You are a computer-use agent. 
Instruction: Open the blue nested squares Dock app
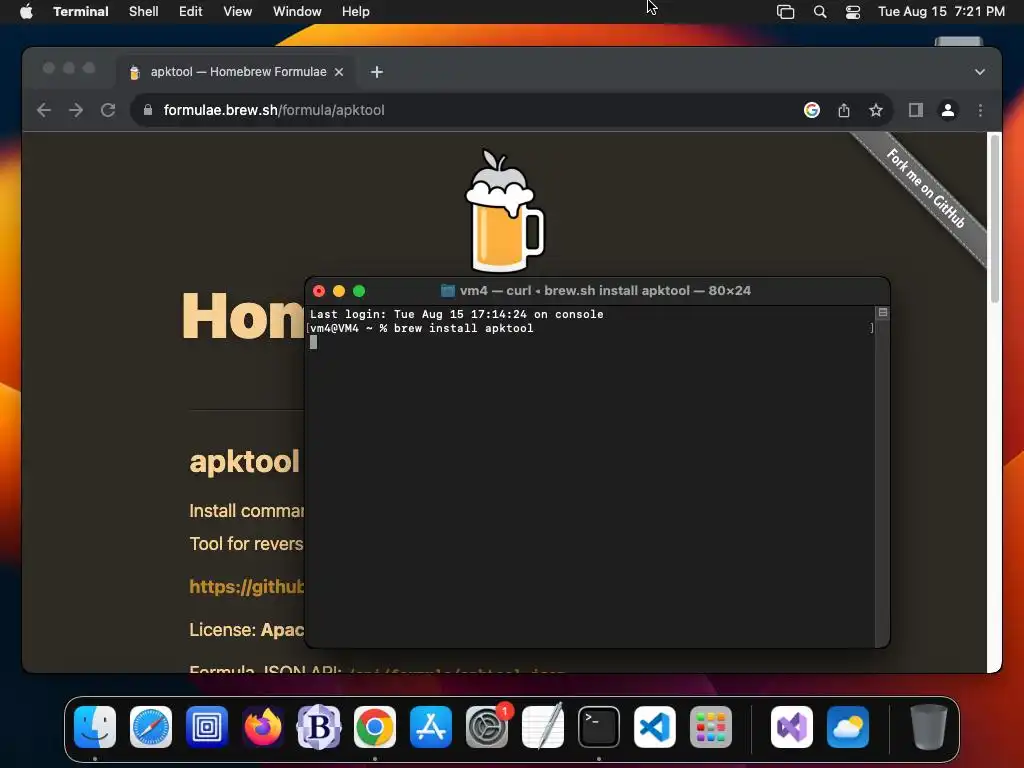pyautogui.click(x=207, y=727)
